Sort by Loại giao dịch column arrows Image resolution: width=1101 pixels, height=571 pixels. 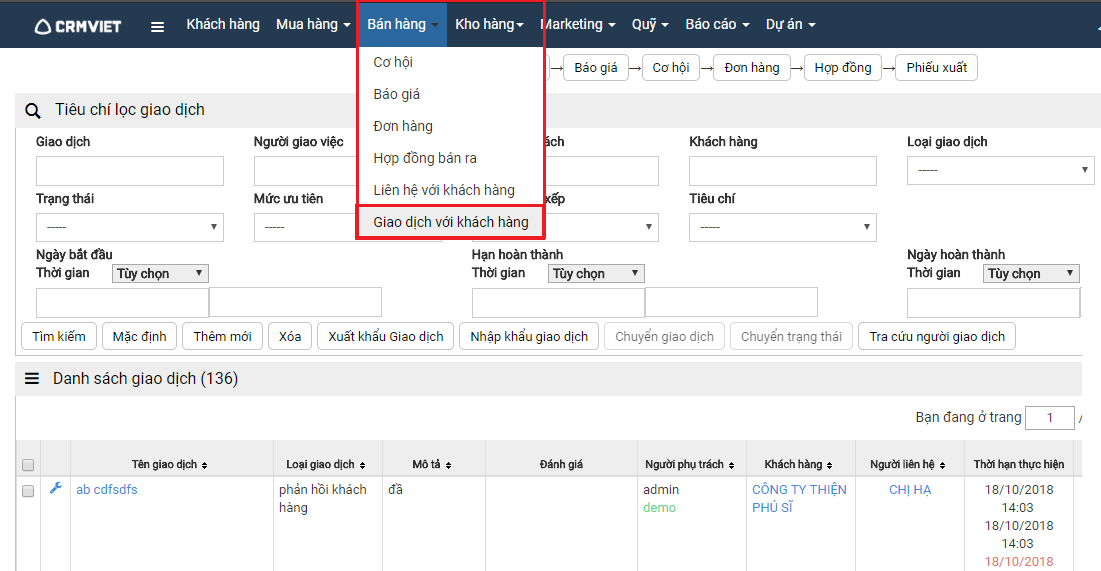[x=362, y=465]
